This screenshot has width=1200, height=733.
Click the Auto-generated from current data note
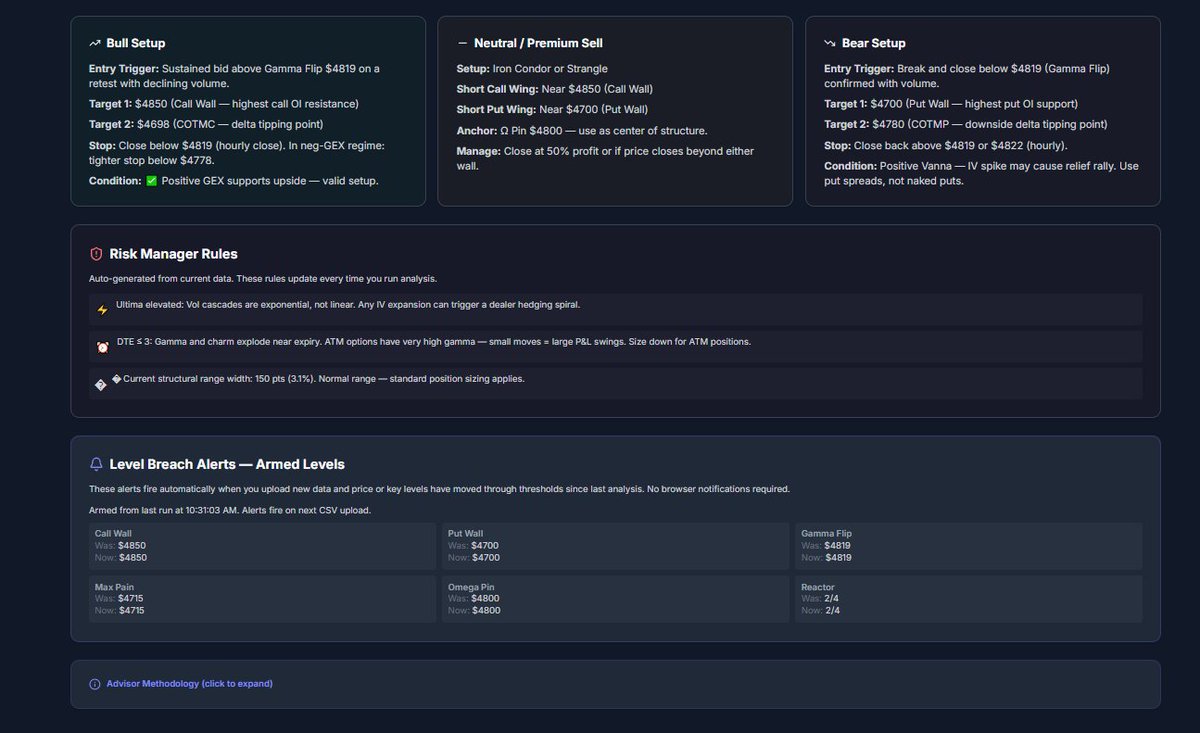pyautogui.click(x=262, y=278)
